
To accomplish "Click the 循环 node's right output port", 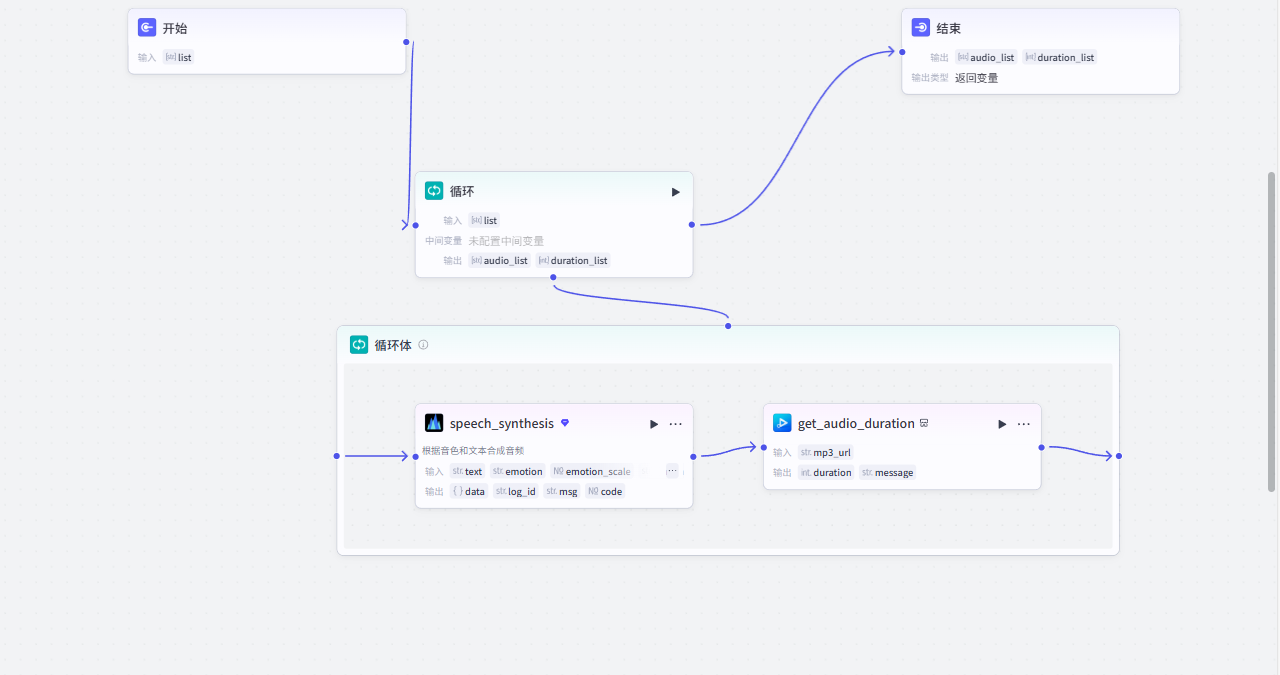I will tap(692, 224).
